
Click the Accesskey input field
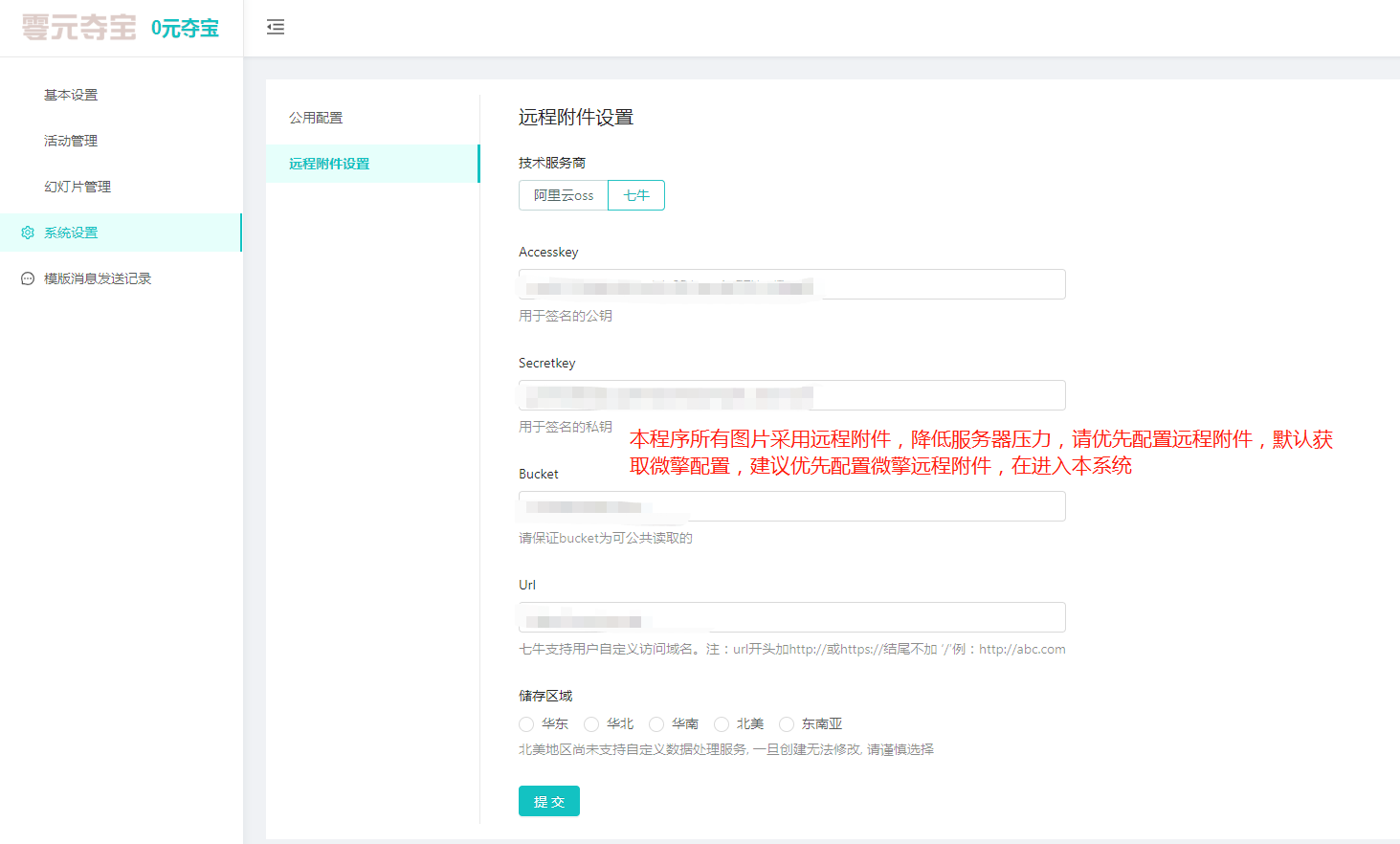tap(792, 284)
